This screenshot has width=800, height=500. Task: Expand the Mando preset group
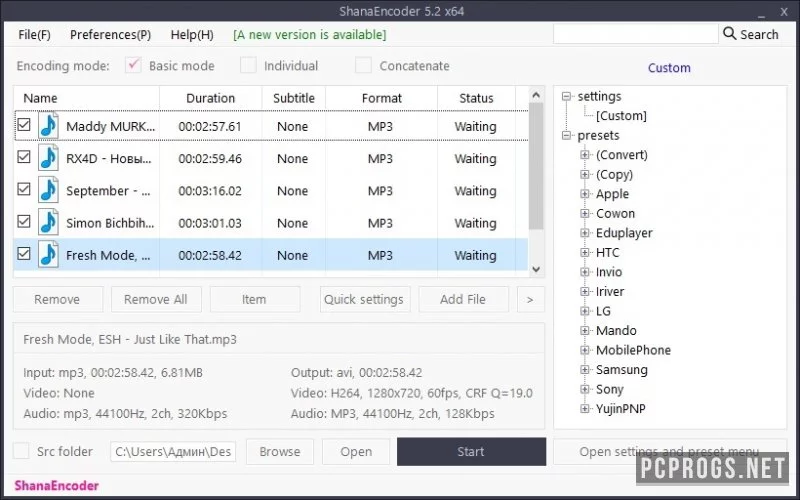[585, 331]
